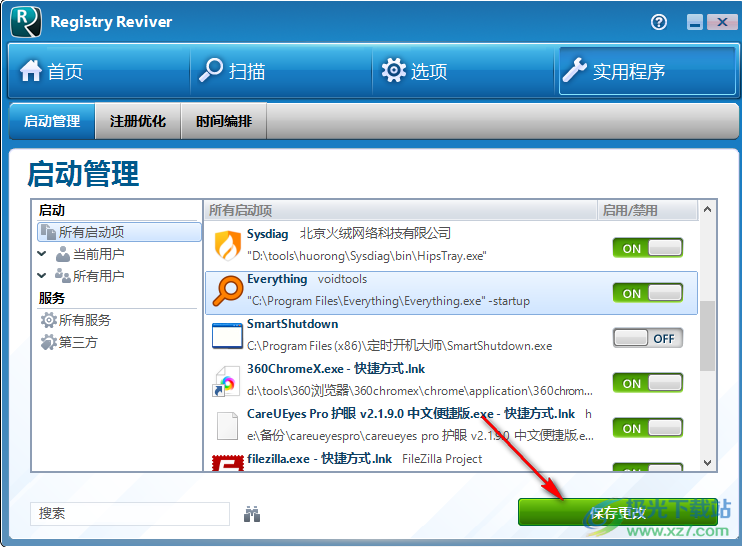
Task: Select the Sysdiag entry name
Action: [x=267, y=234]
